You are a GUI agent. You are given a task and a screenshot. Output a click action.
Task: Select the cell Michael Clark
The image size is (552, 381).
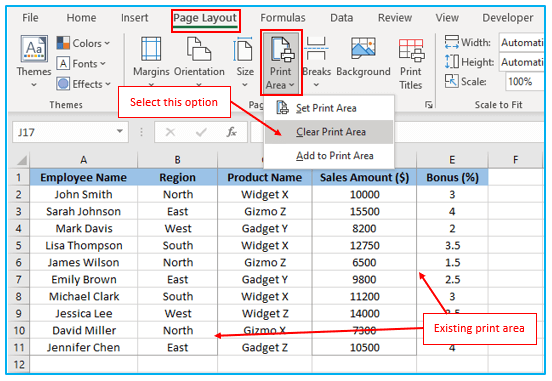point(83,296)
